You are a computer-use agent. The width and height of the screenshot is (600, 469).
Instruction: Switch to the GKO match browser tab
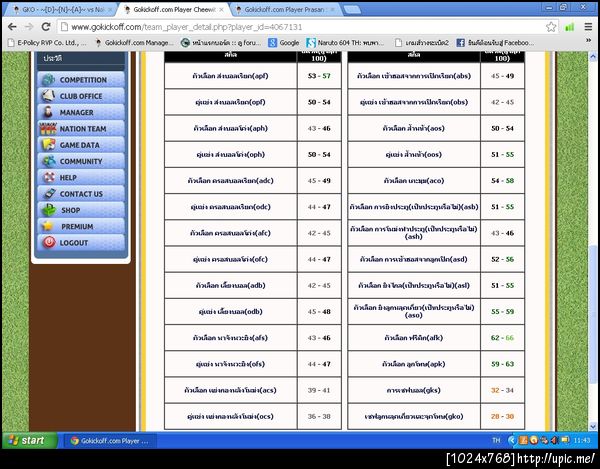61,10
